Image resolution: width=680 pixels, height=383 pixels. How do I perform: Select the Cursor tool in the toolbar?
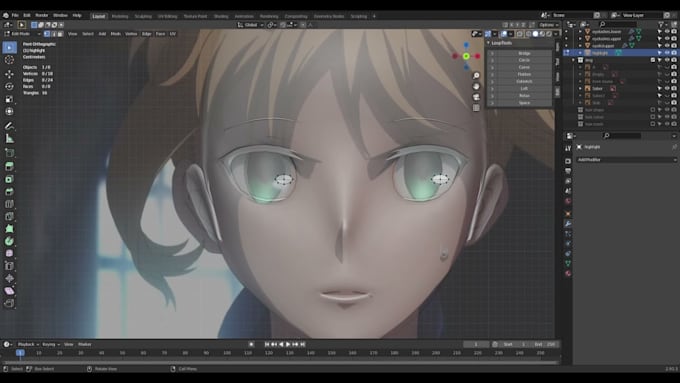click(x=10, y=60)
